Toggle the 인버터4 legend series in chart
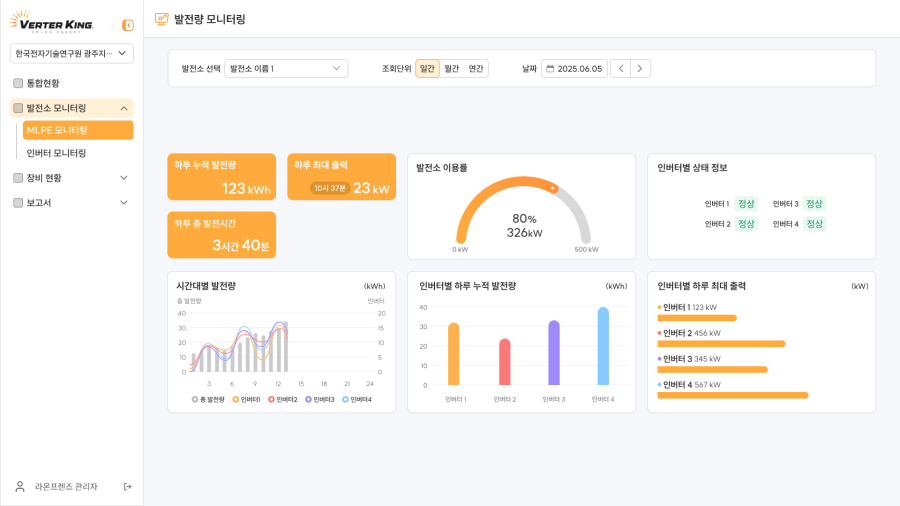 pos(357,399)
